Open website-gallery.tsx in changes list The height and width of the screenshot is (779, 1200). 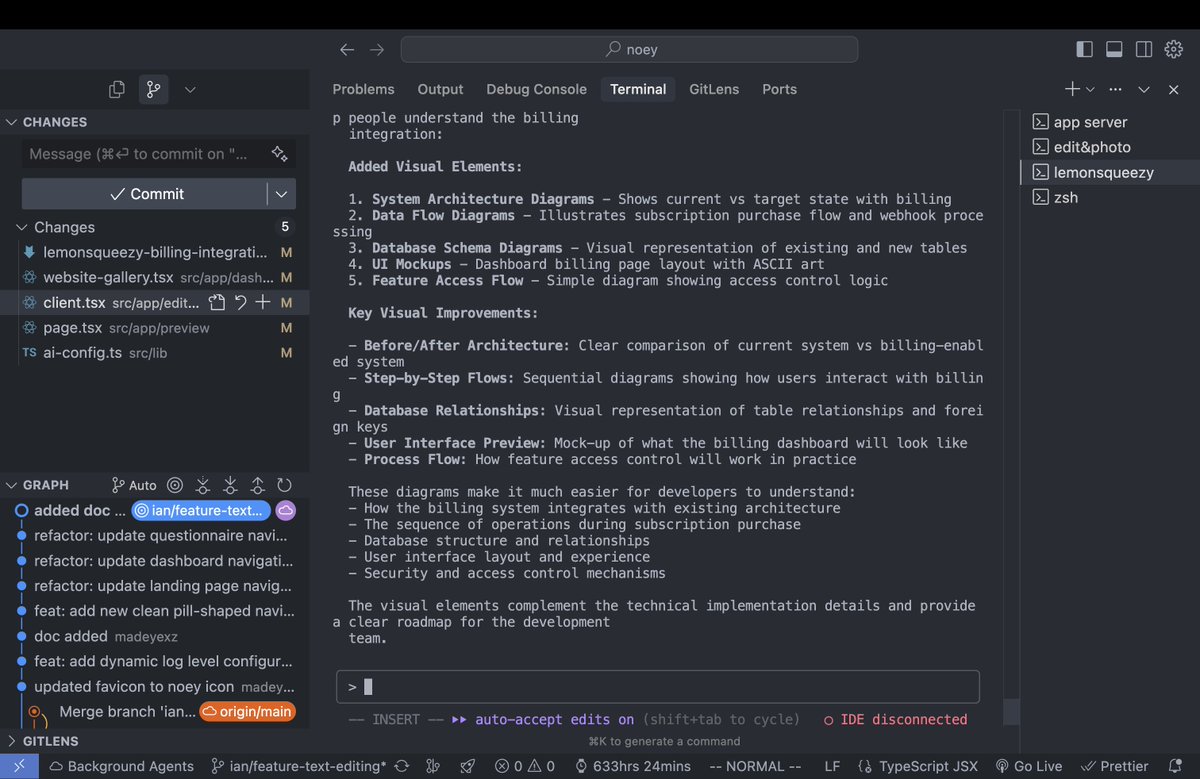(x=155, y=277)
